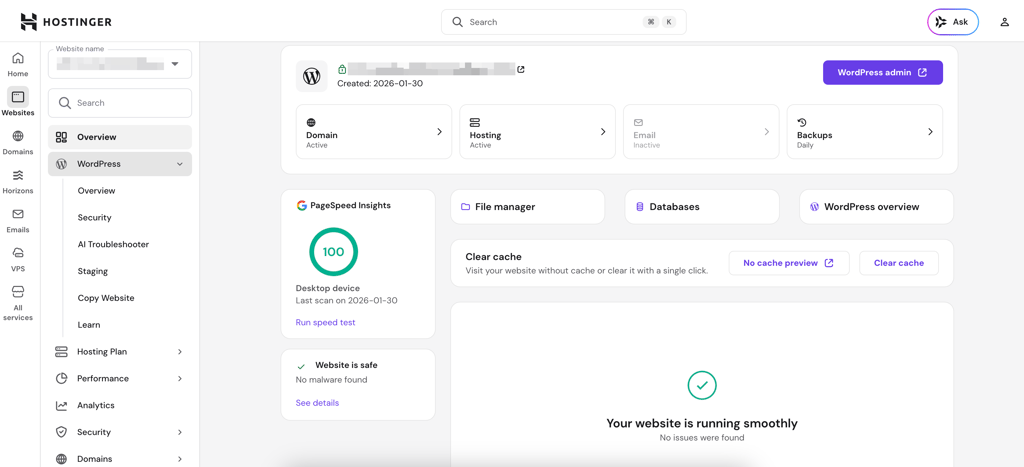Open the Learn sub-item
Image resolution: width=1024 pixels, height=467 pixels.
pyautogui.click(x=89, y=325)
